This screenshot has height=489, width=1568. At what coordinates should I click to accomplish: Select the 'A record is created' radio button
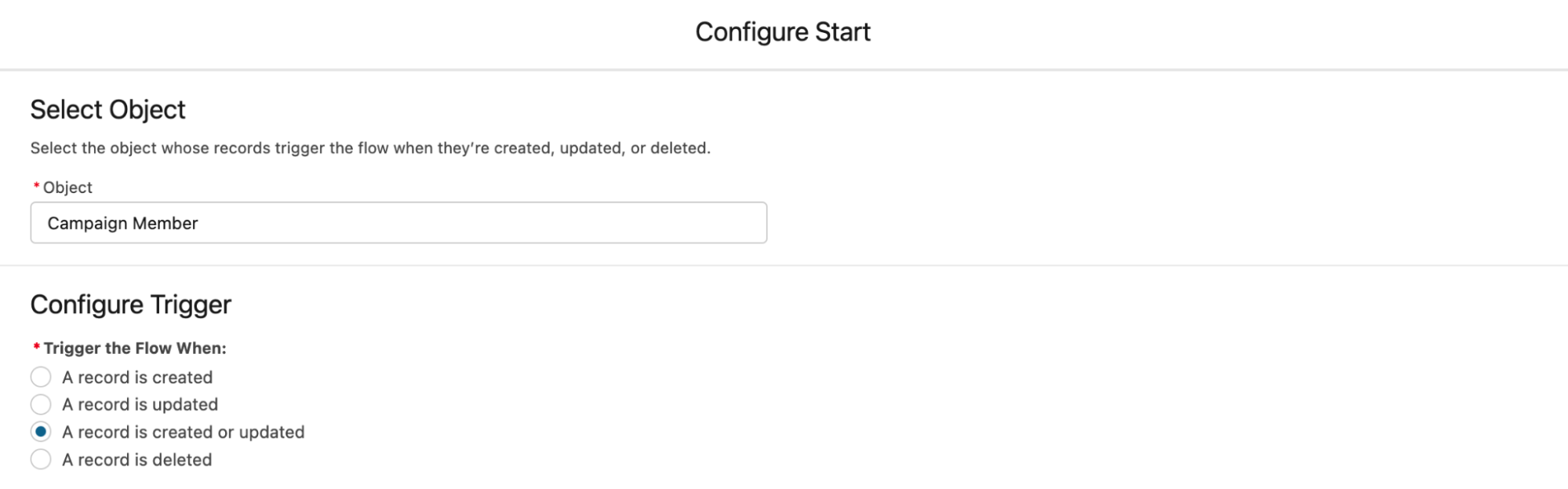coord(41,378)
